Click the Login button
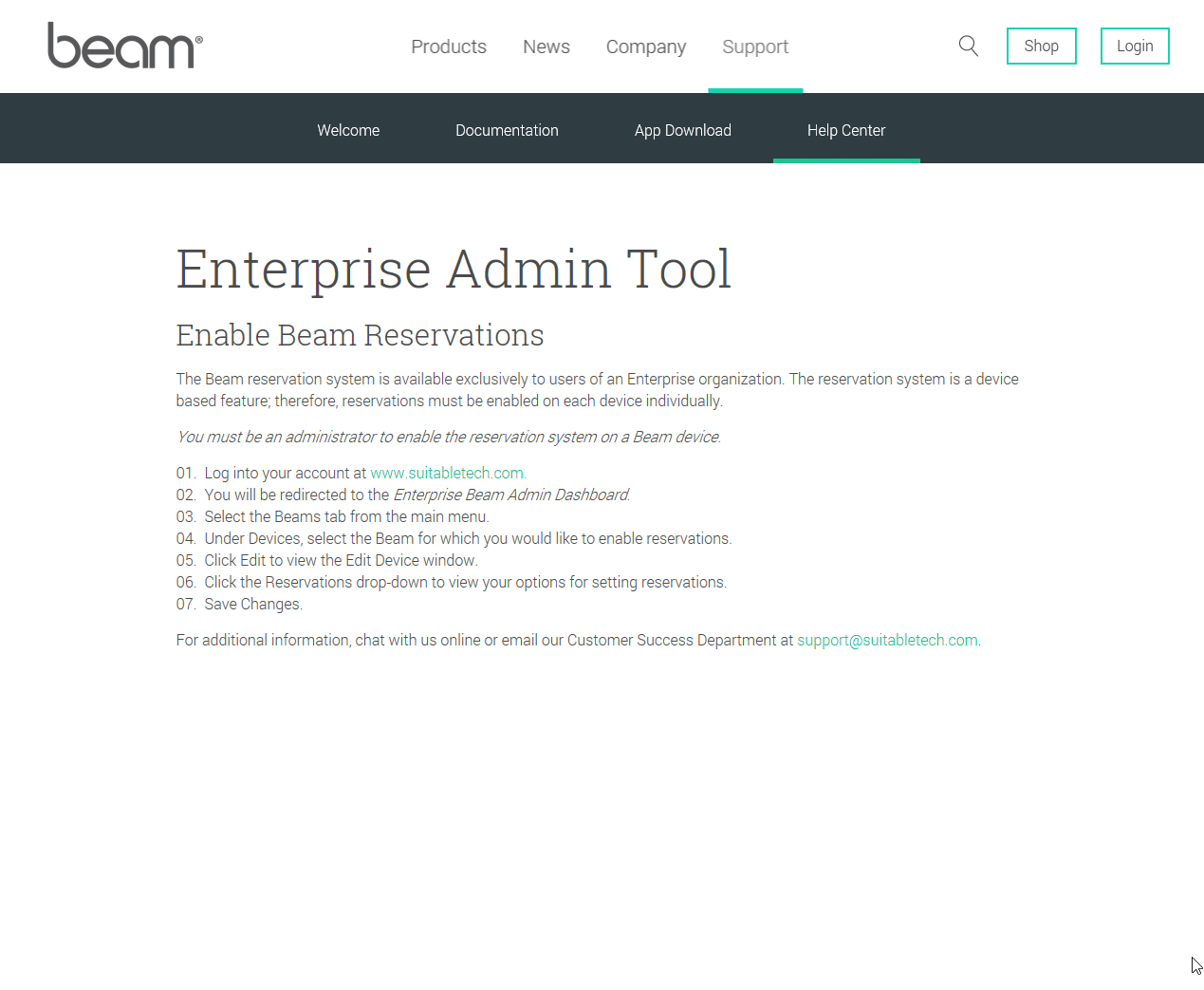1204x990 pixels. [1135, 46]
